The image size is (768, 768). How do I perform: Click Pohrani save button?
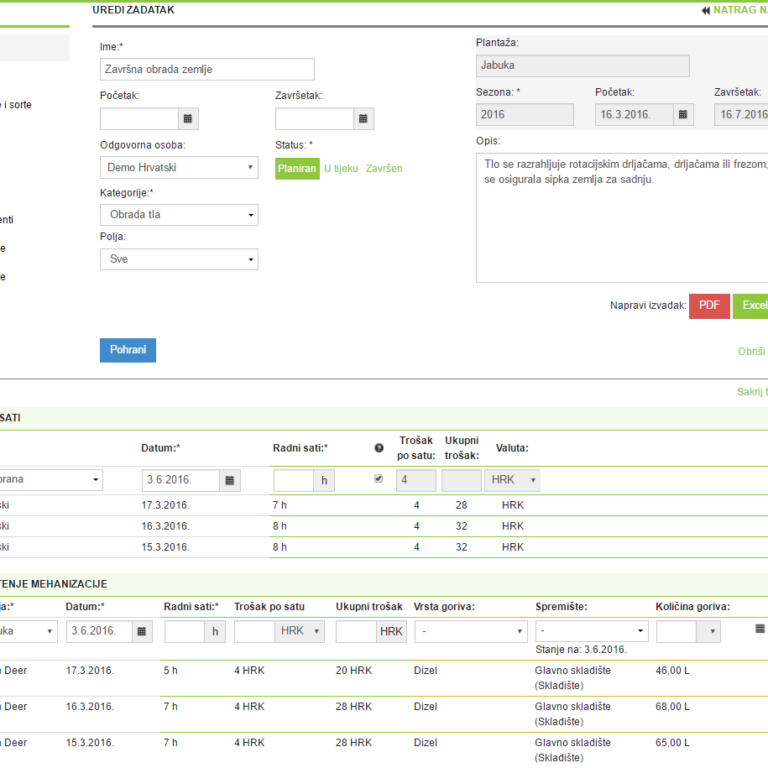[128, 350]
